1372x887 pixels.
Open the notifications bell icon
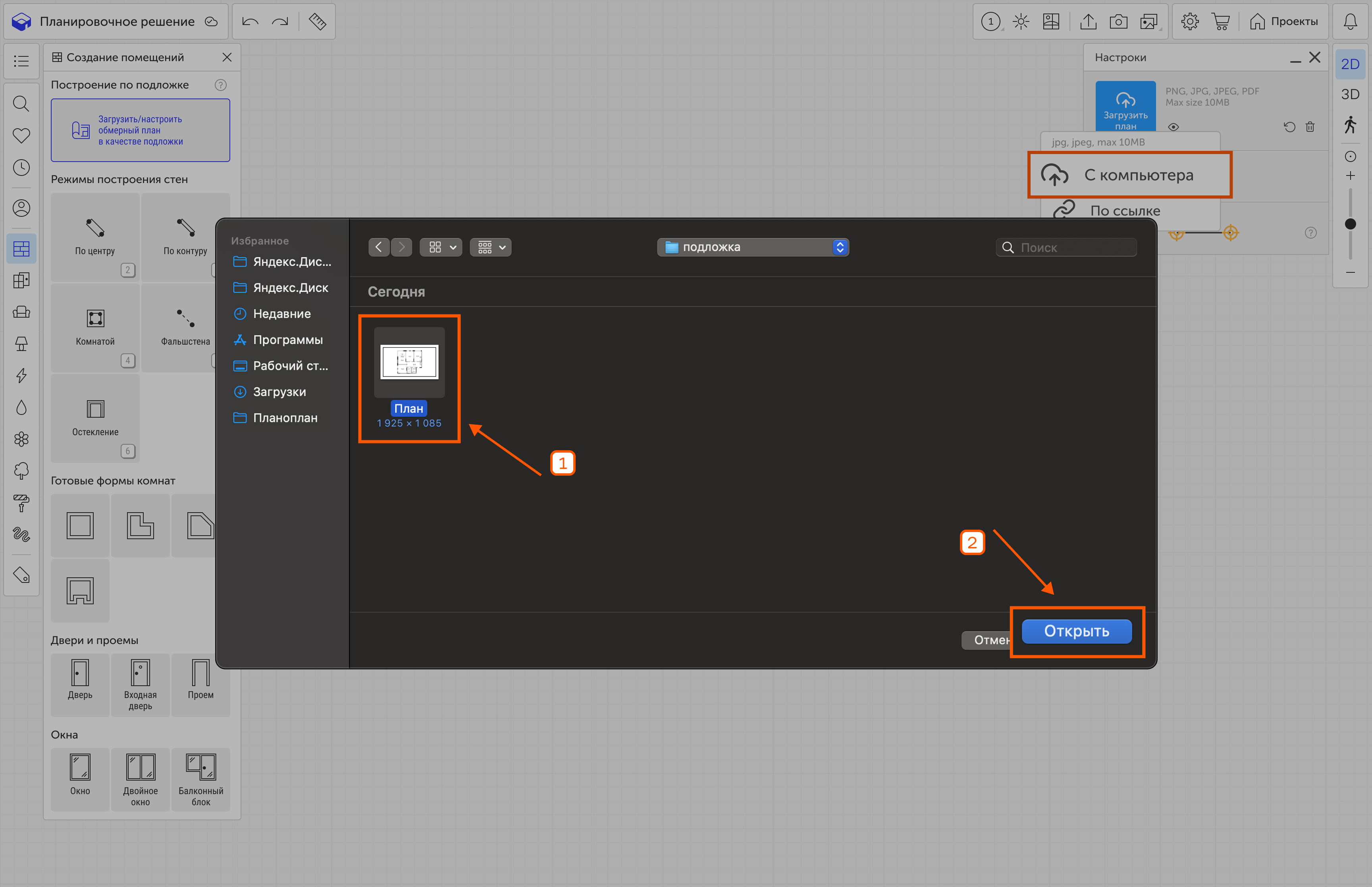pos(1350,22)
